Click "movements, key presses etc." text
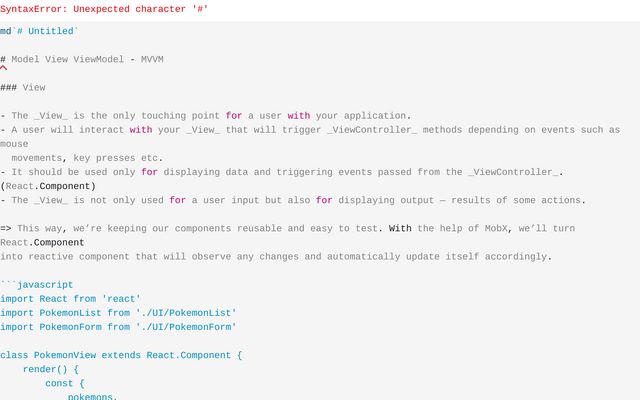640x400 pixels. (x=87, y=157)
